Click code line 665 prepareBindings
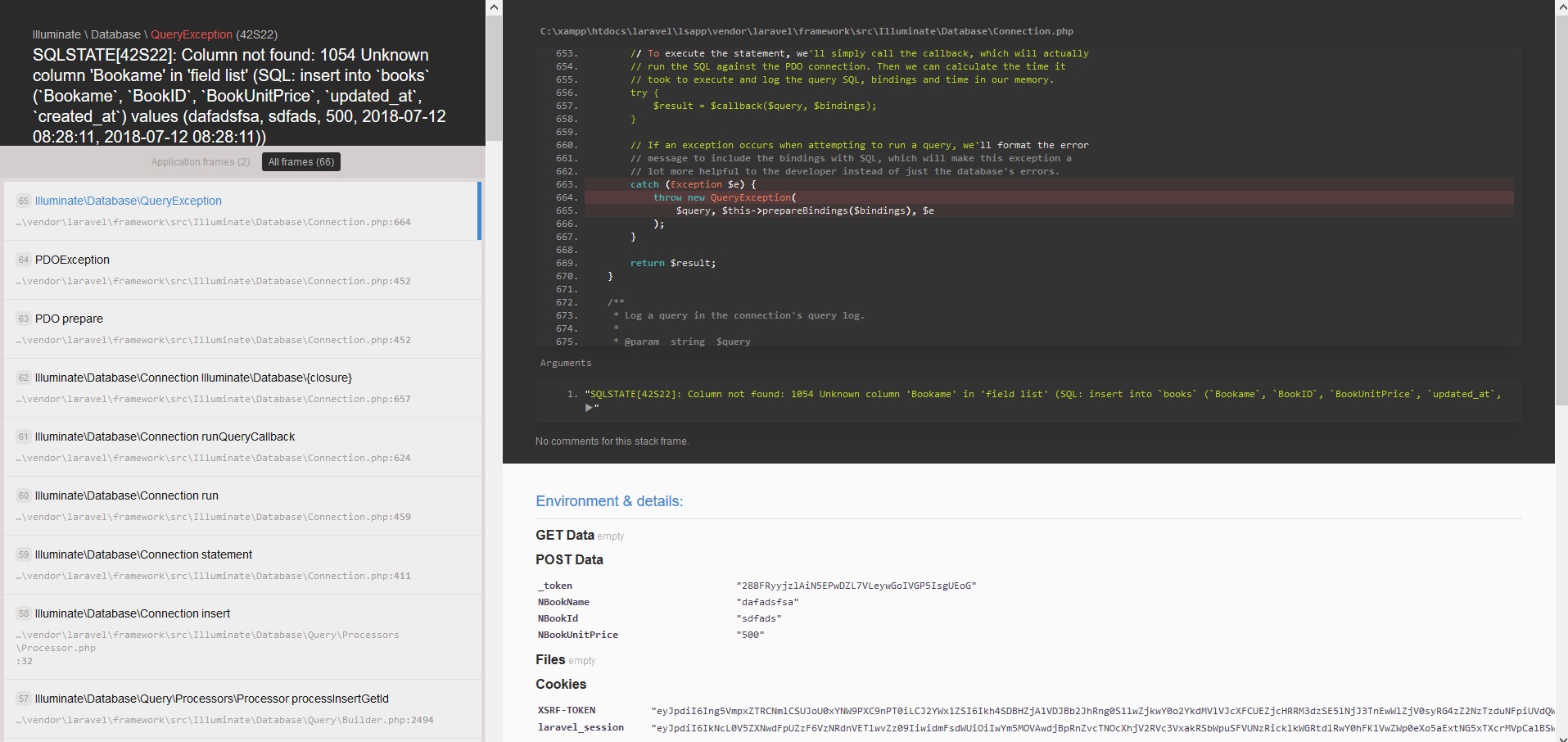The image size is (1568, 742). [805, 210]
